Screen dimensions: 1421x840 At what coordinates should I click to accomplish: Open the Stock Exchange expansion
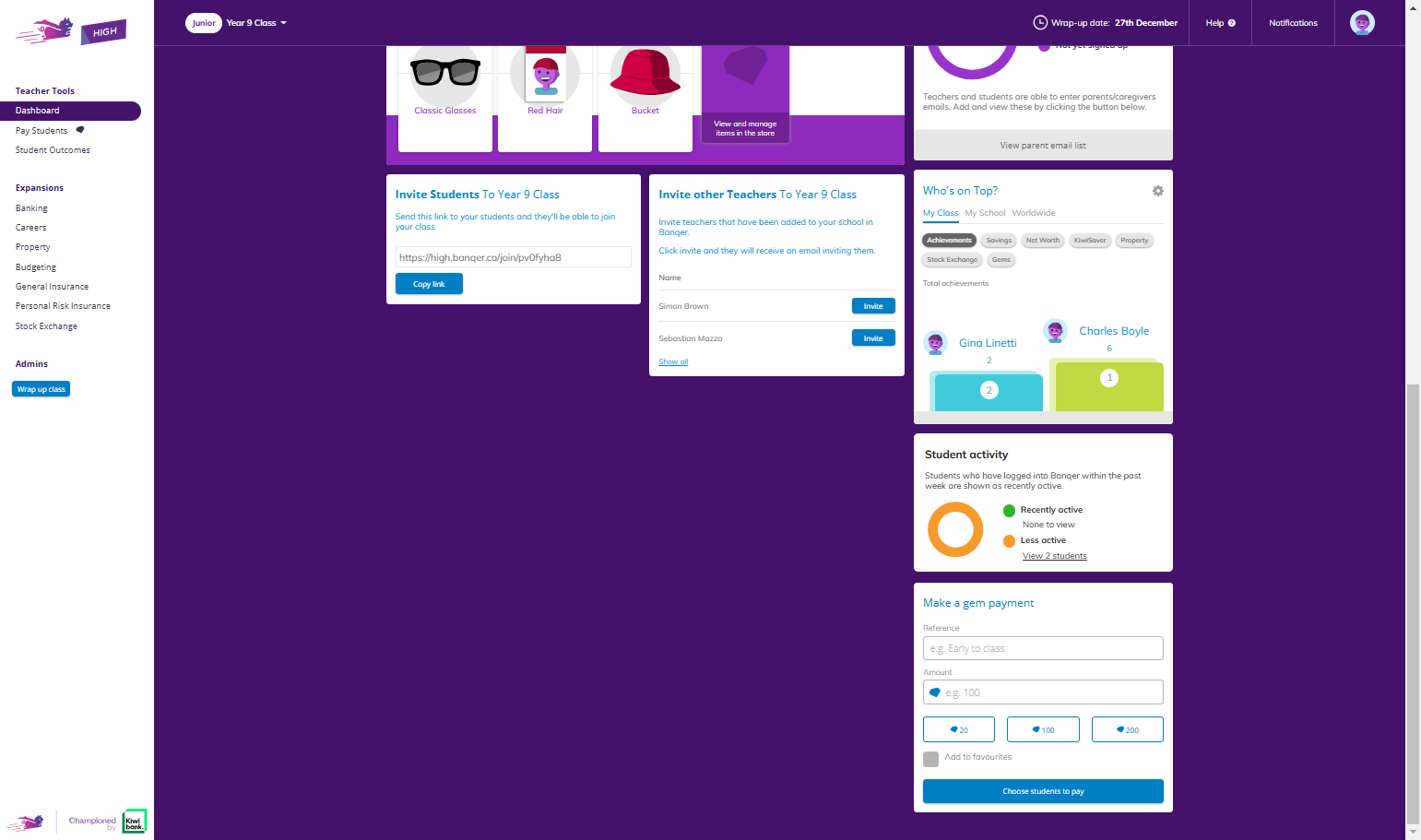click(46, 326)
